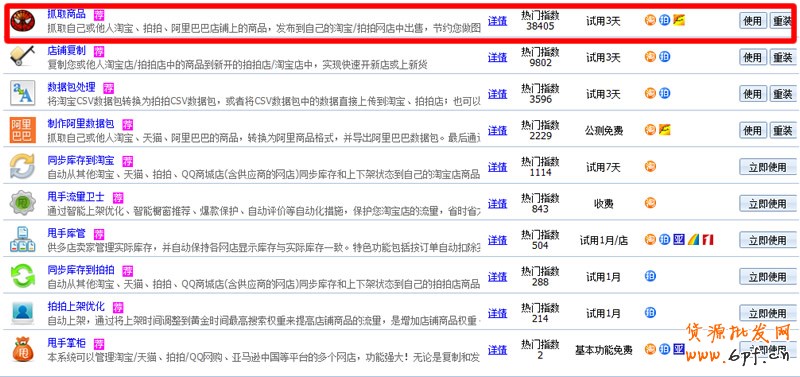Click the blue person icon for 拍拍上架优化
The height and width of the screenshot is (377, 800).
(x=22, y=313)
